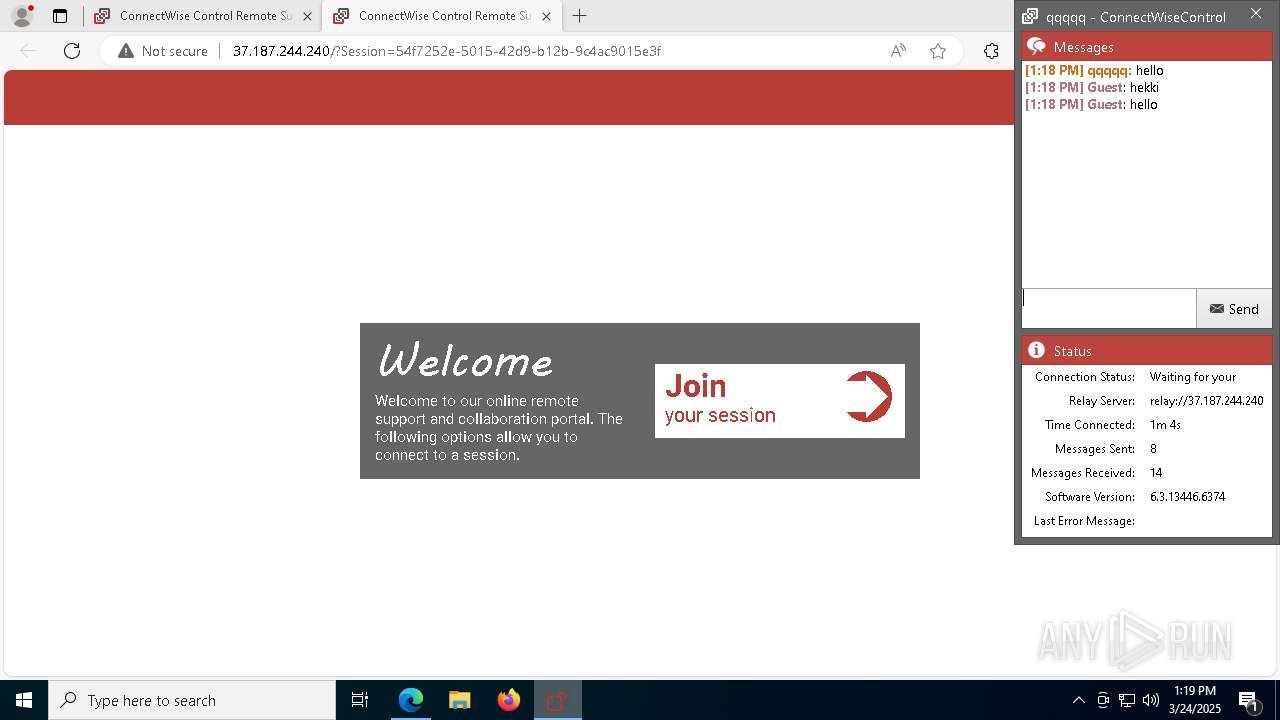Select the active ConnectWise Control tab
This screenshot has width=1280, height=720.
tap(444, 16)
